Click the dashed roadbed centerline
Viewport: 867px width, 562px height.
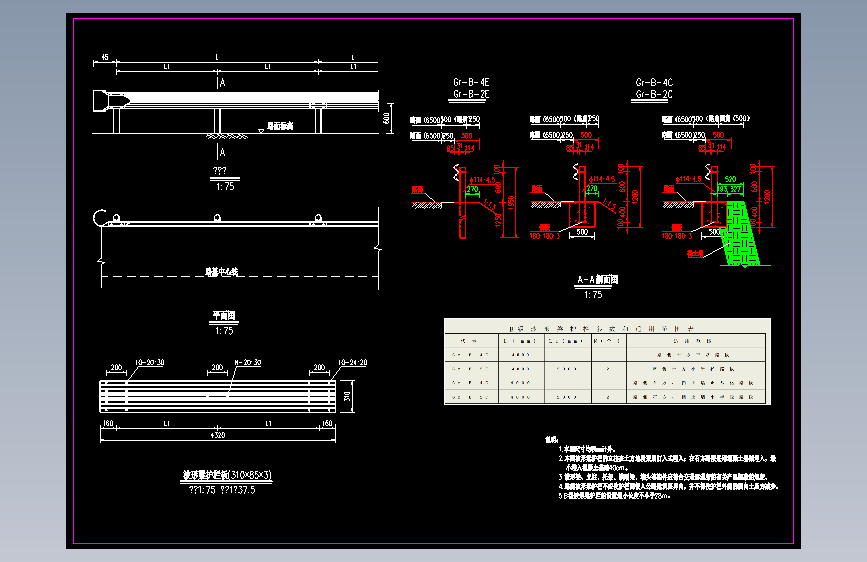[x=239, y=276]
